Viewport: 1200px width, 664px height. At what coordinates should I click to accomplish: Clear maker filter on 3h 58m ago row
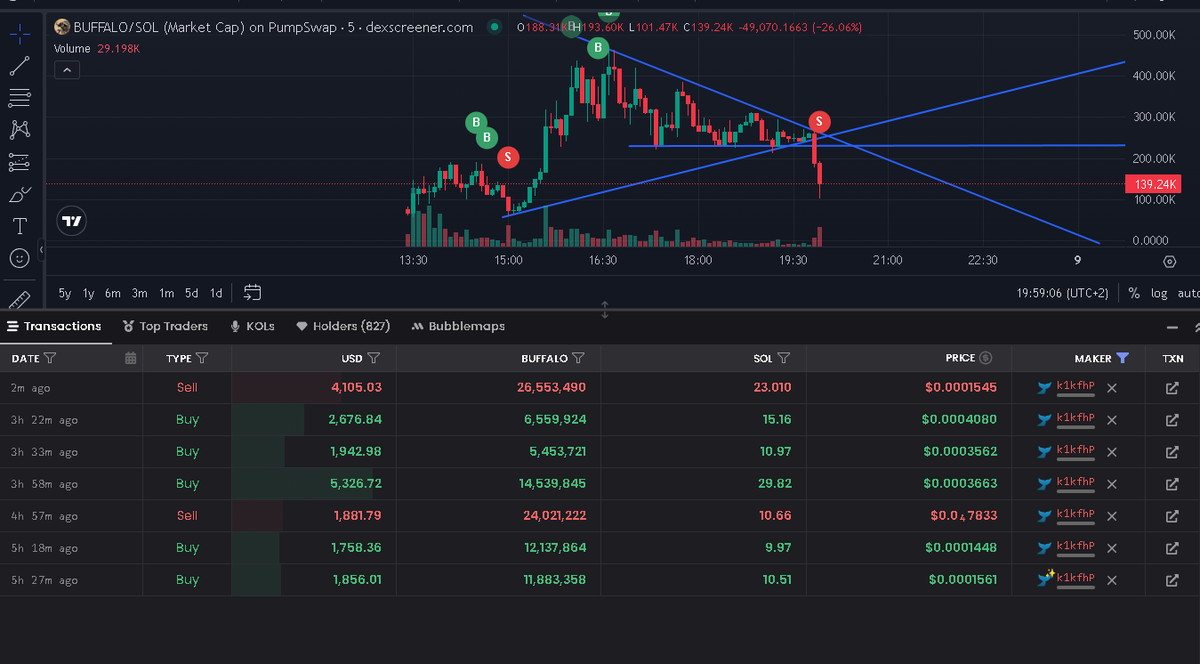[1112, 483]
